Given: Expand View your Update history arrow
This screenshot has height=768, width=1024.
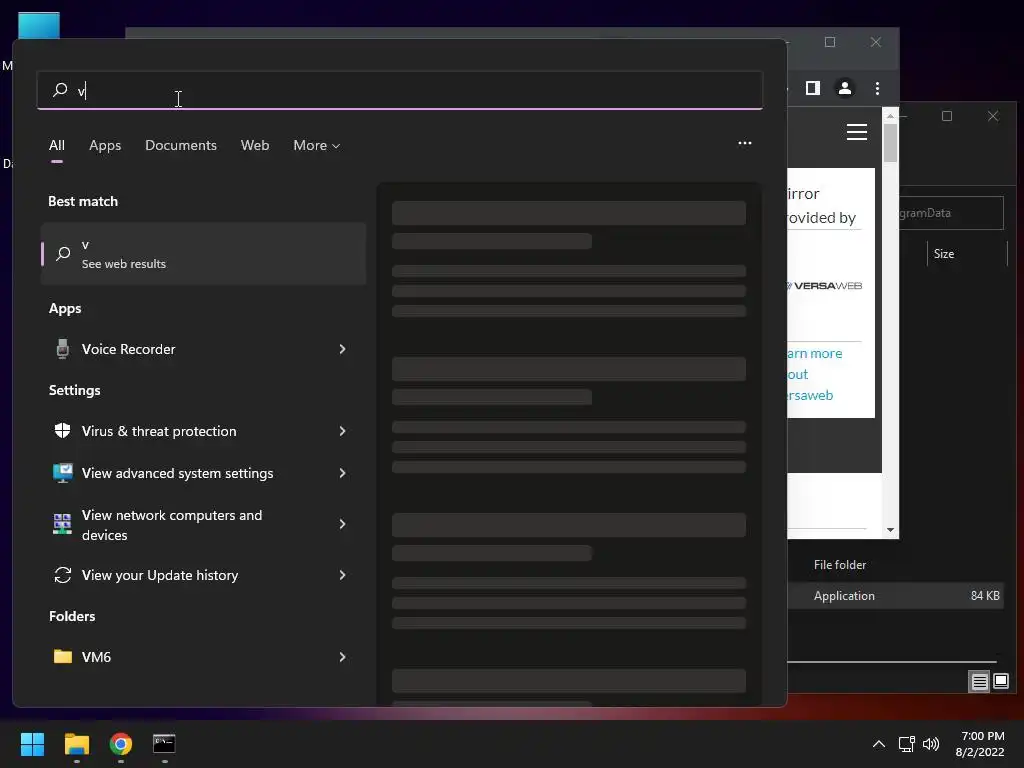Looking at the screenshot, I should click(342, 575).
